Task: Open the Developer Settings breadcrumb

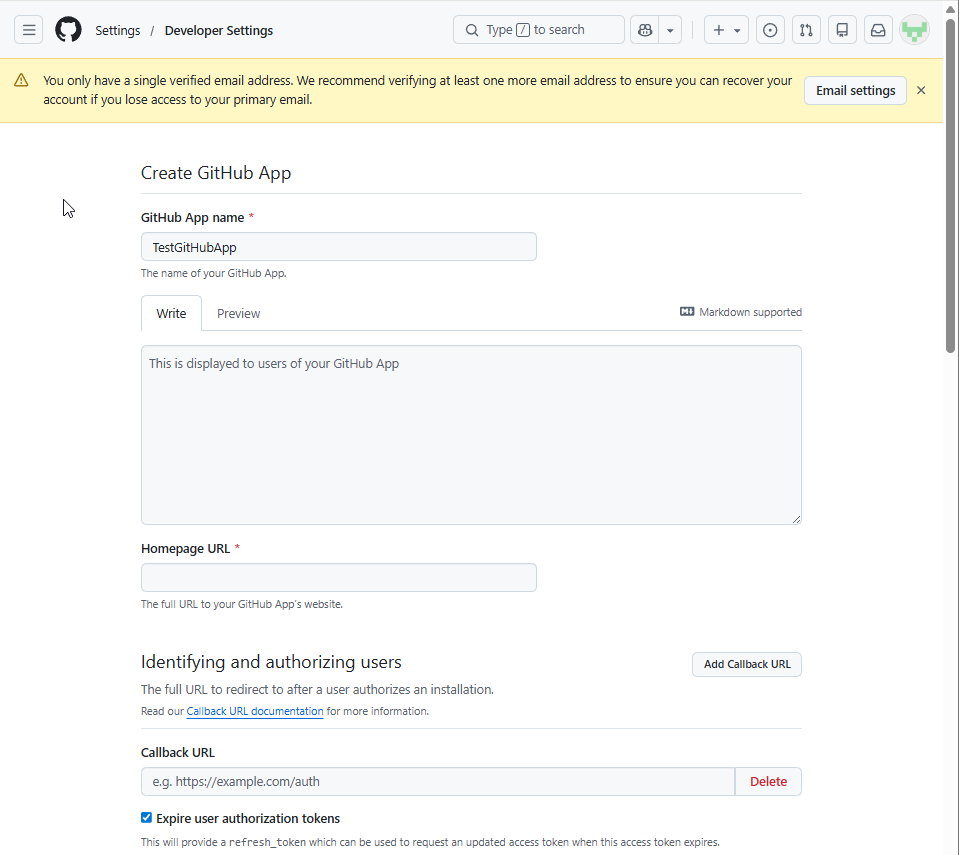Action: (219, 31)
